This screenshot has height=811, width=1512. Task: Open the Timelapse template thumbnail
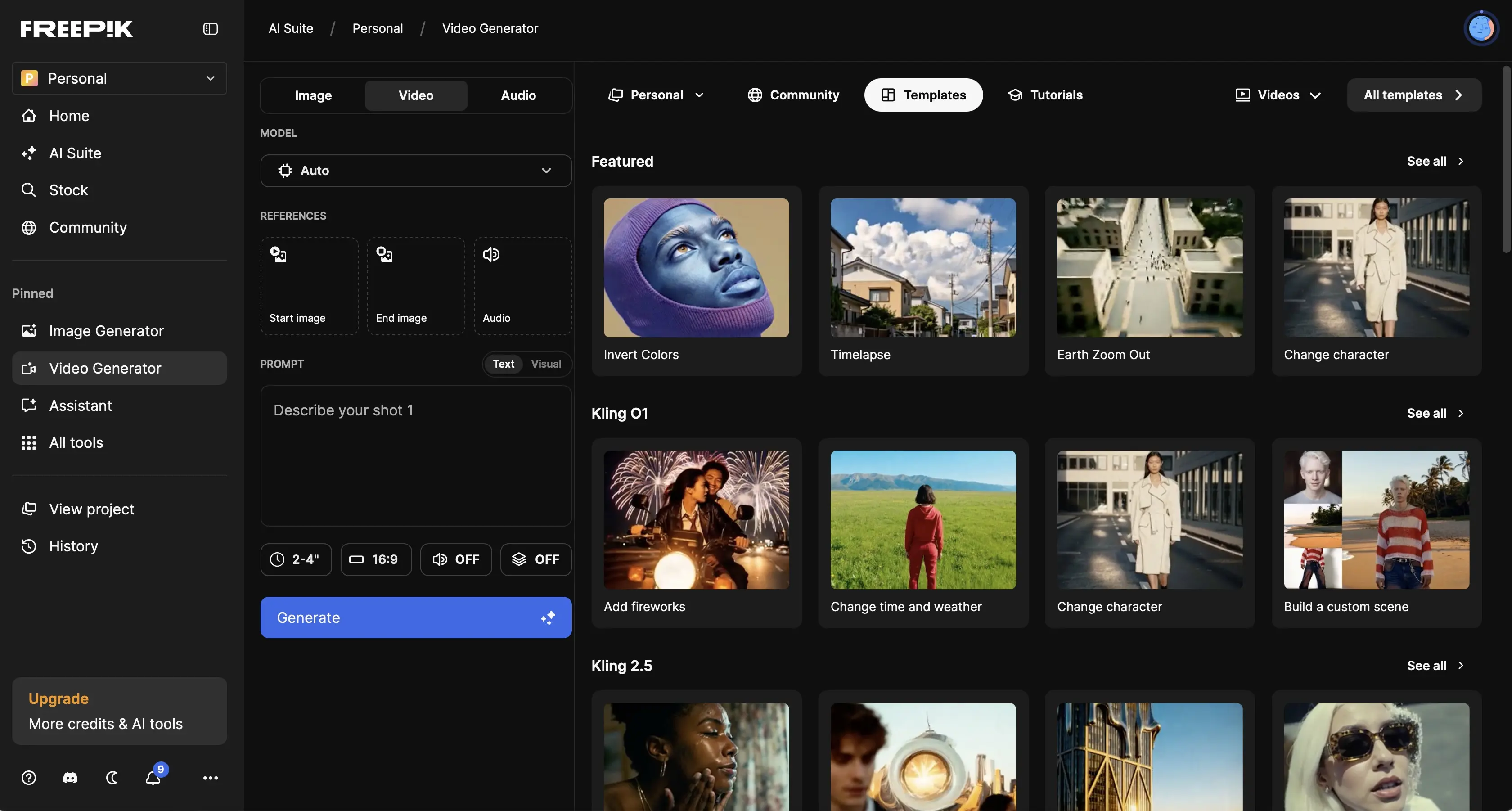click(922, 268)
